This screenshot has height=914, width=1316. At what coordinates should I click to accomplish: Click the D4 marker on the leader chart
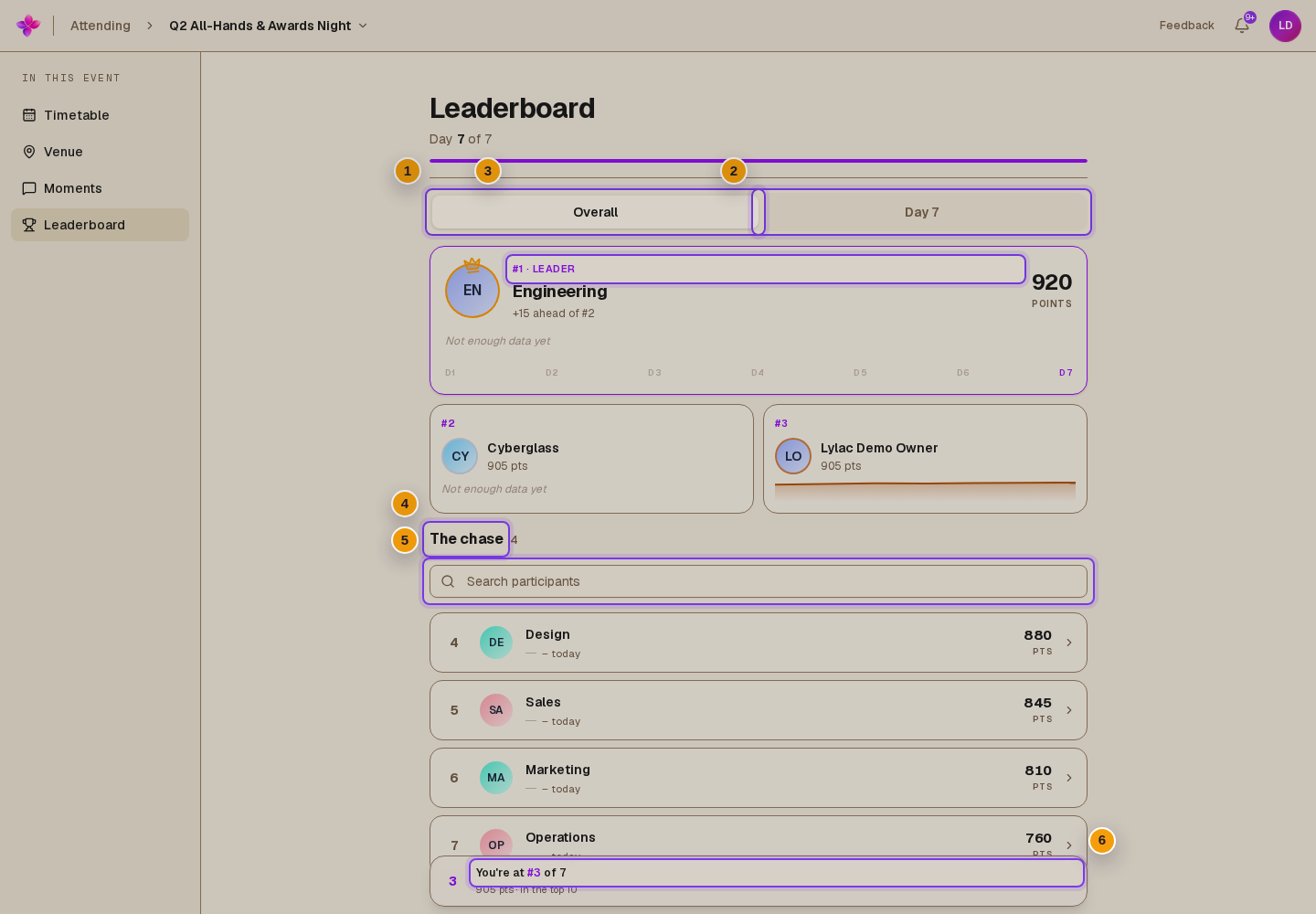click(x=758, y=373)
